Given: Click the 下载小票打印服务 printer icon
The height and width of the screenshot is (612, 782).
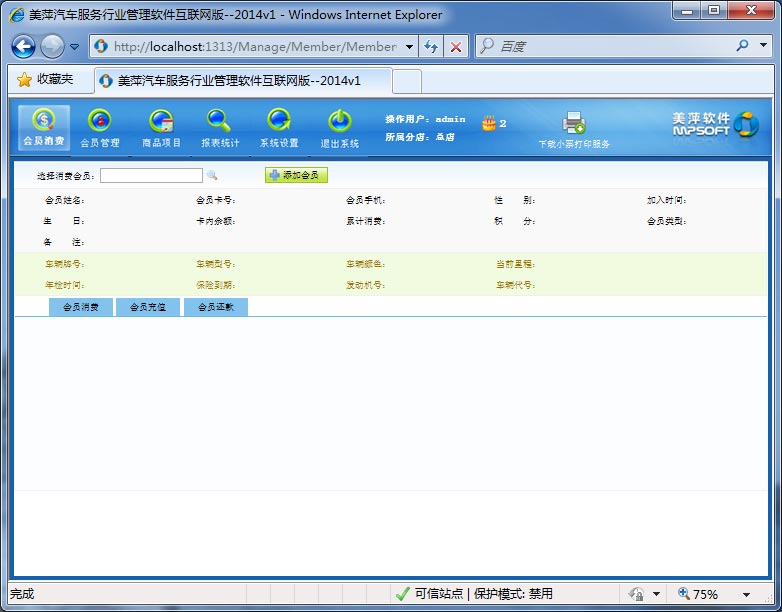Looking at the screenshot, I should (574, 124).
